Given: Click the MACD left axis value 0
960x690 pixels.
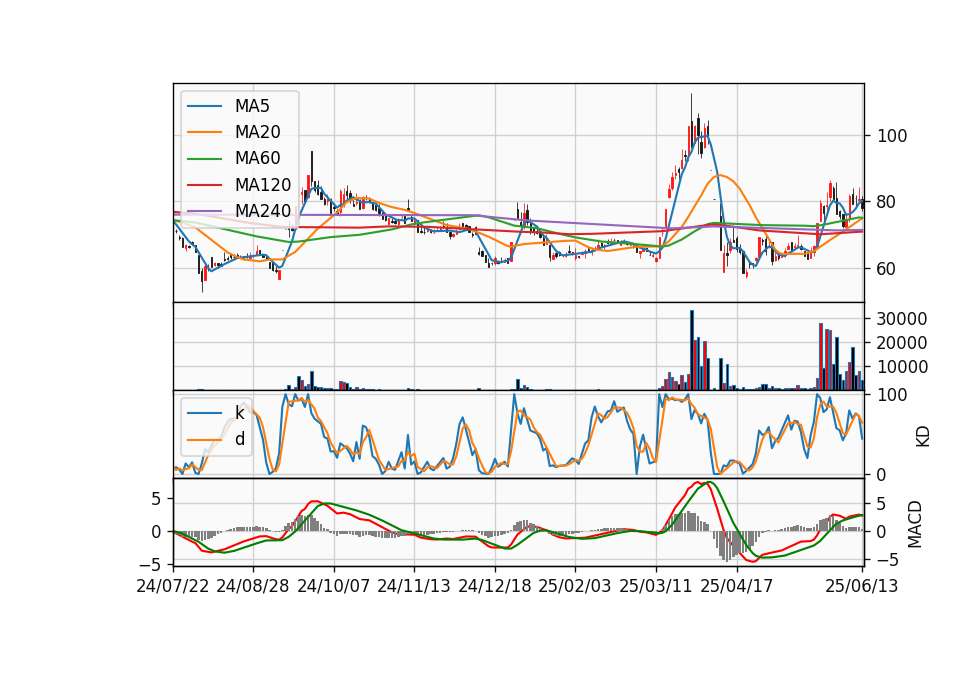Looking at the screenshot, I should (157, 532).
